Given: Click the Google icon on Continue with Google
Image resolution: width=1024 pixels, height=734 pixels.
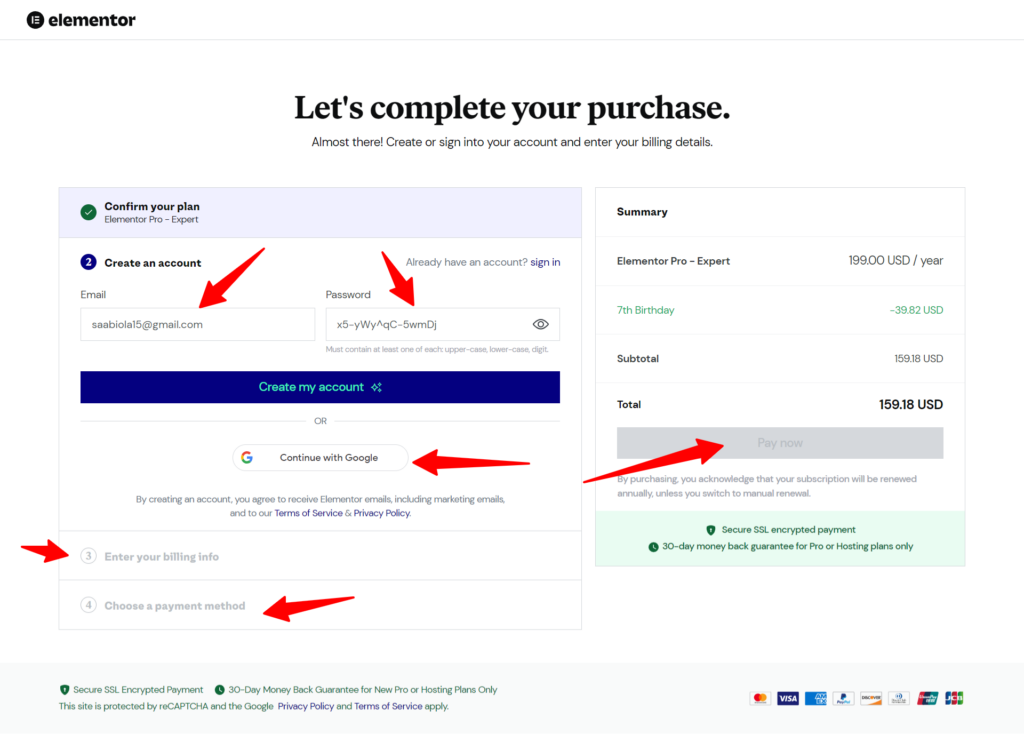Looking at the screenshot, I should tap(247, 457).
